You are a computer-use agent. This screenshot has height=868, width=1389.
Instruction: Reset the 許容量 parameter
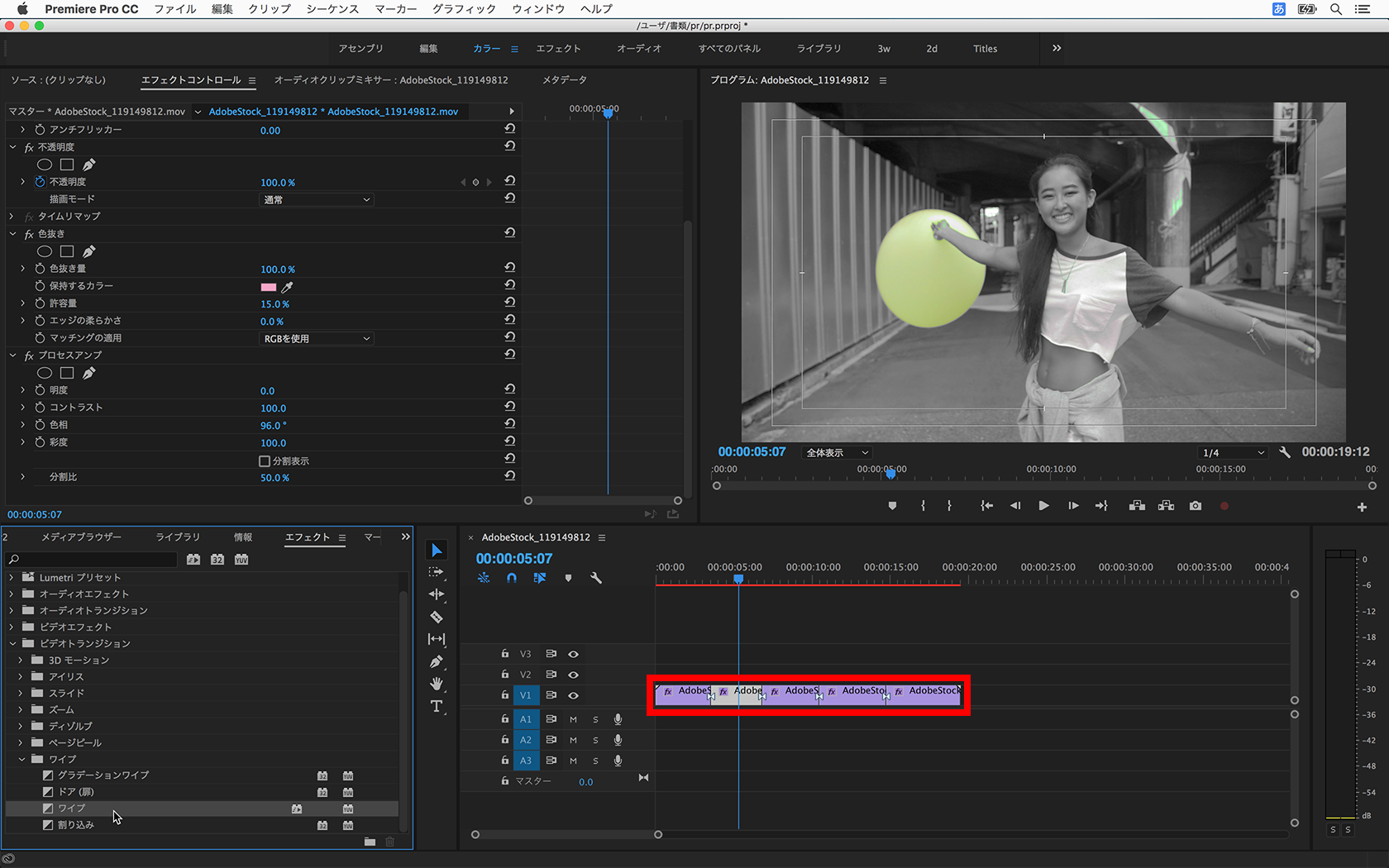(x=510, y=303)
